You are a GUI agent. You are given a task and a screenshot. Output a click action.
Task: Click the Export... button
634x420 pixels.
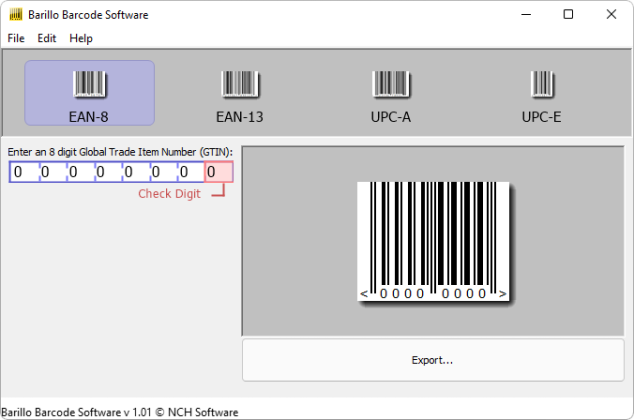(433, 360)
